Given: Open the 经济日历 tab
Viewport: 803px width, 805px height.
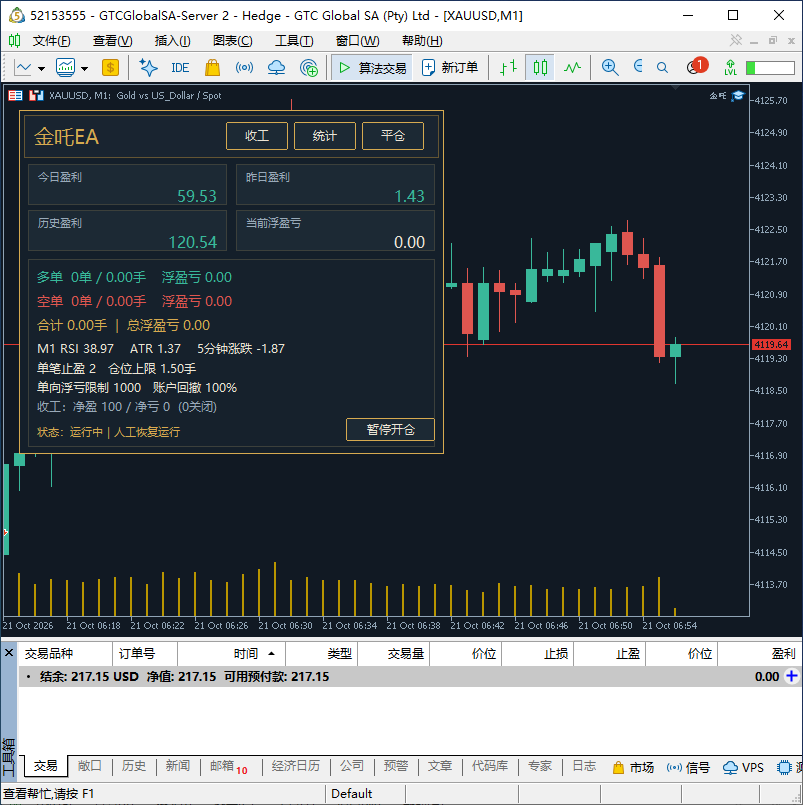Looking at the screenshot, I should pyautogui.click(x=296, y=766).
